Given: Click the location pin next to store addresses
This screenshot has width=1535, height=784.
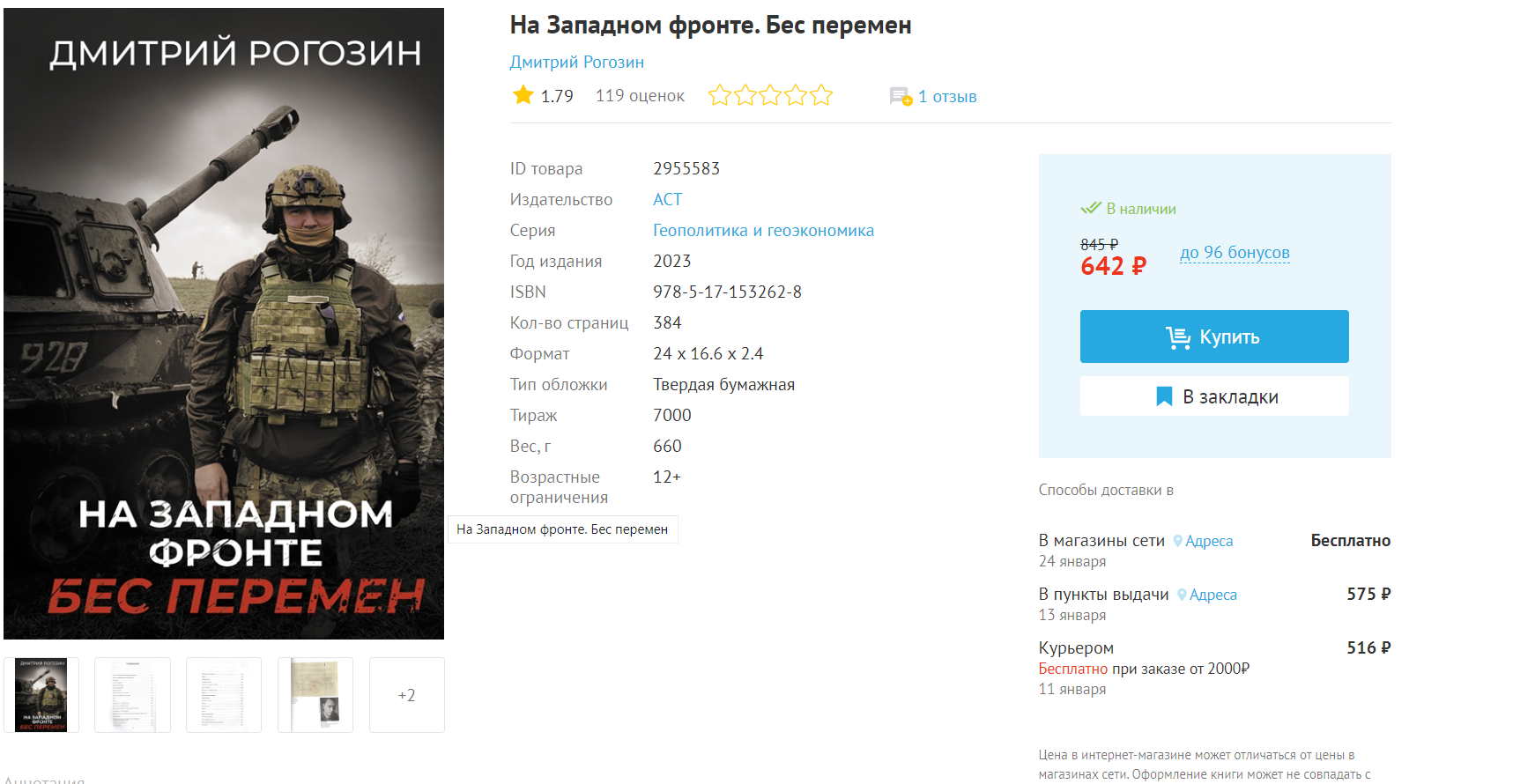Looking at the screenshot, I should [1177, 541].
